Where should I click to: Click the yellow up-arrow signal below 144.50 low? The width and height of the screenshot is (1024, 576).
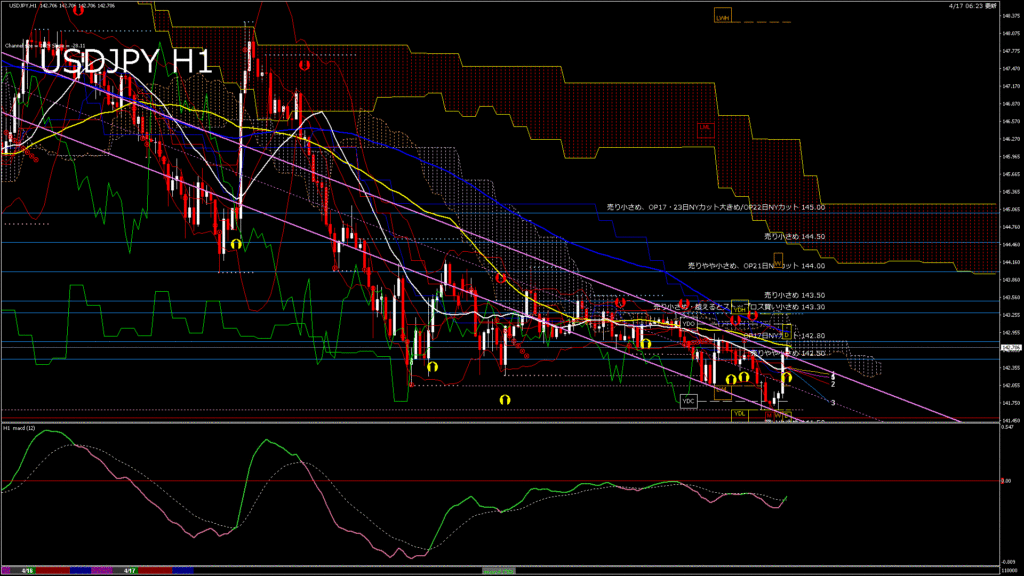pos(236,243)
